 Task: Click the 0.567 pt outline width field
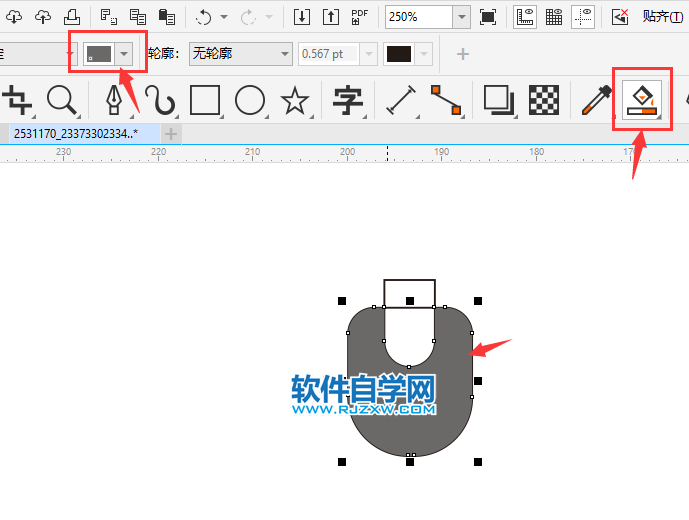point(329,54)
